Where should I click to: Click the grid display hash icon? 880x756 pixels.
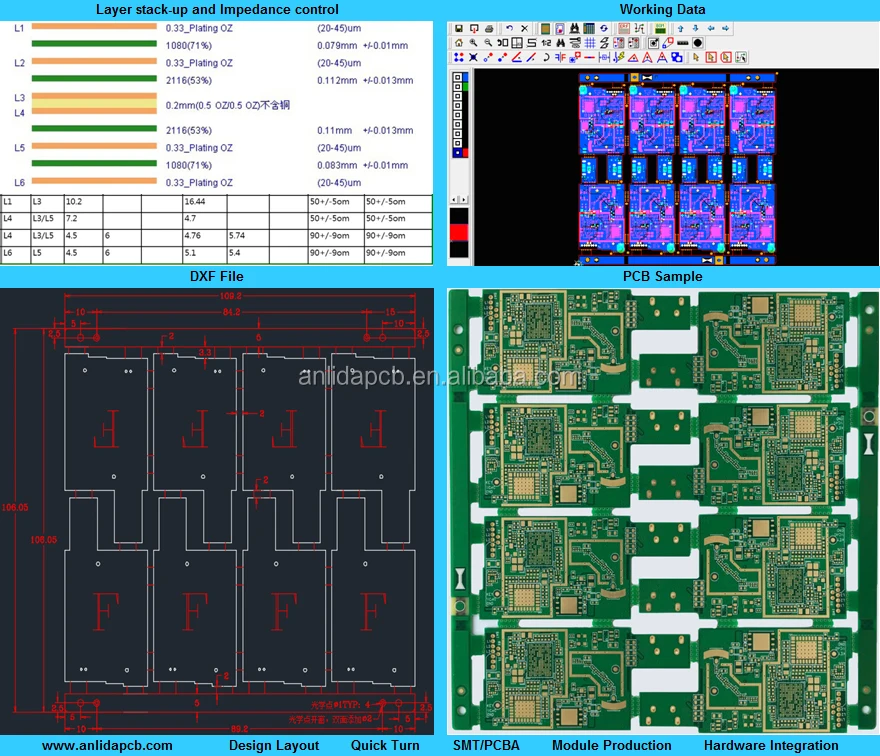(591, 43)
